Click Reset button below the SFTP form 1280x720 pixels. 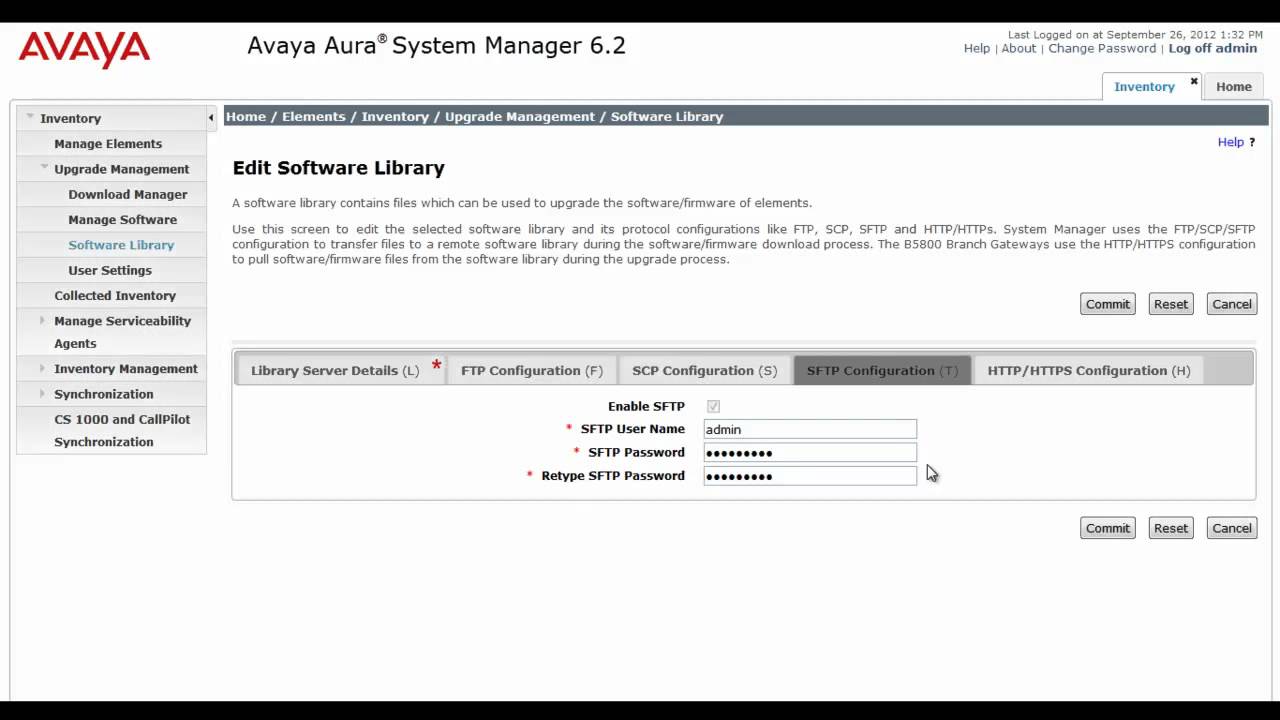1171,528
